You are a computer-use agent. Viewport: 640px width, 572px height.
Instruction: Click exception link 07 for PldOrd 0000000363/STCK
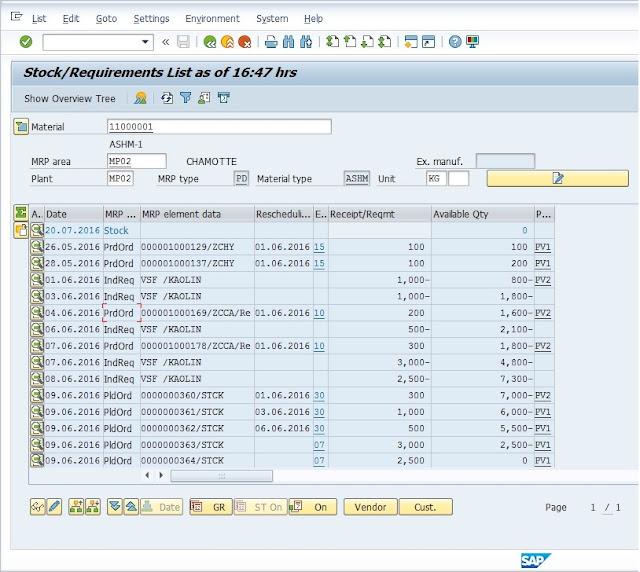point(319,445)
